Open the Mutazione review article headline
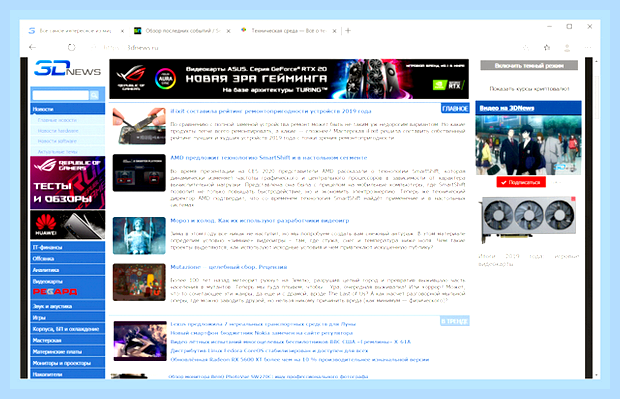The height and width of the screenshot is (399, 620). pyautogui.click(x=229, y=267)
